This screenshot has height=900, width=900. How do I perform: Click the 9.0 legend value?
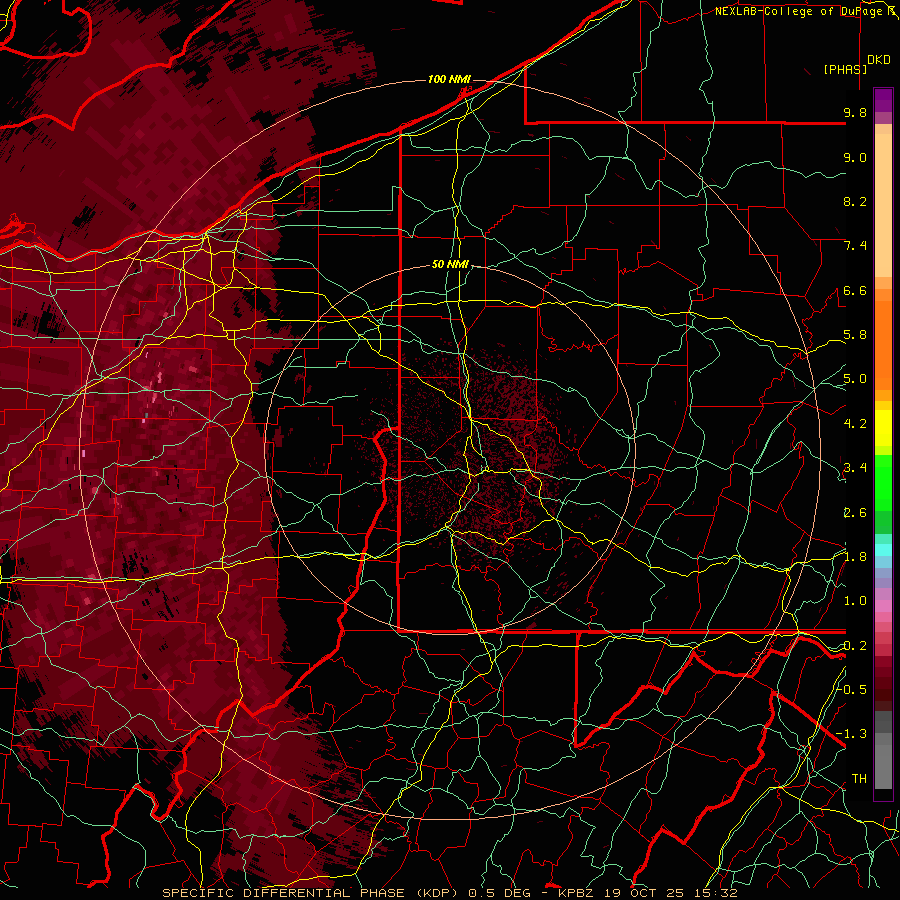click(x=855, y=157)
